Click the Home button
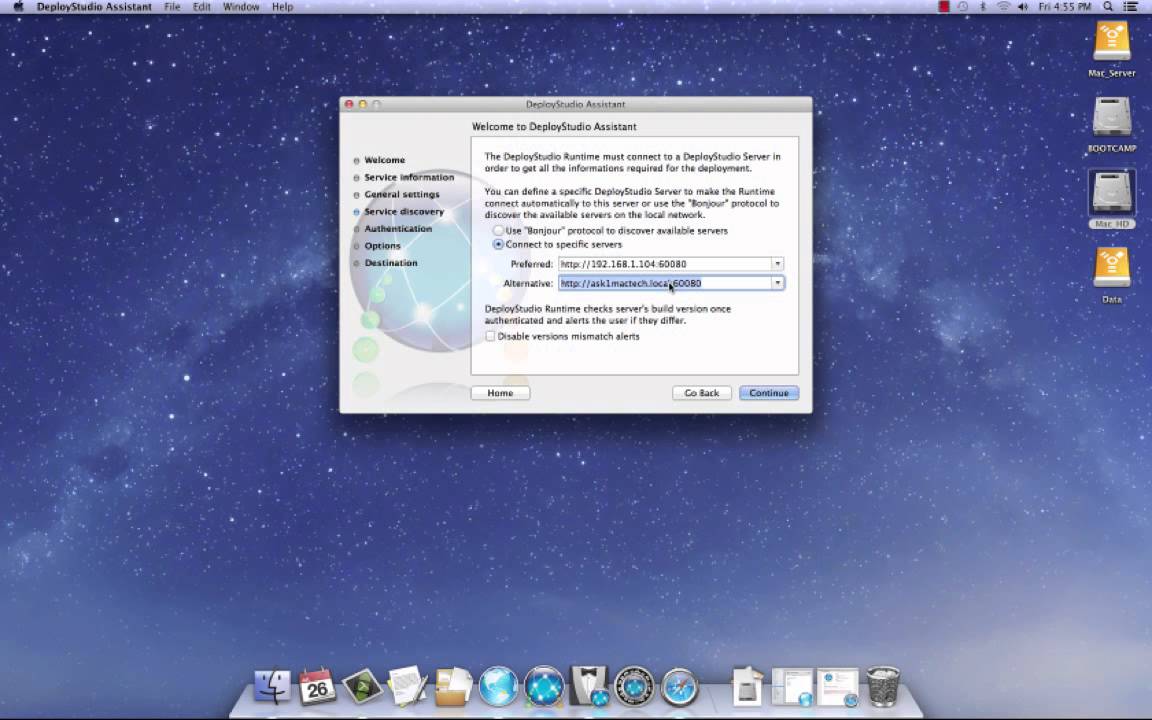Screen dimensions: 1152x720 (x=500, y=393)
